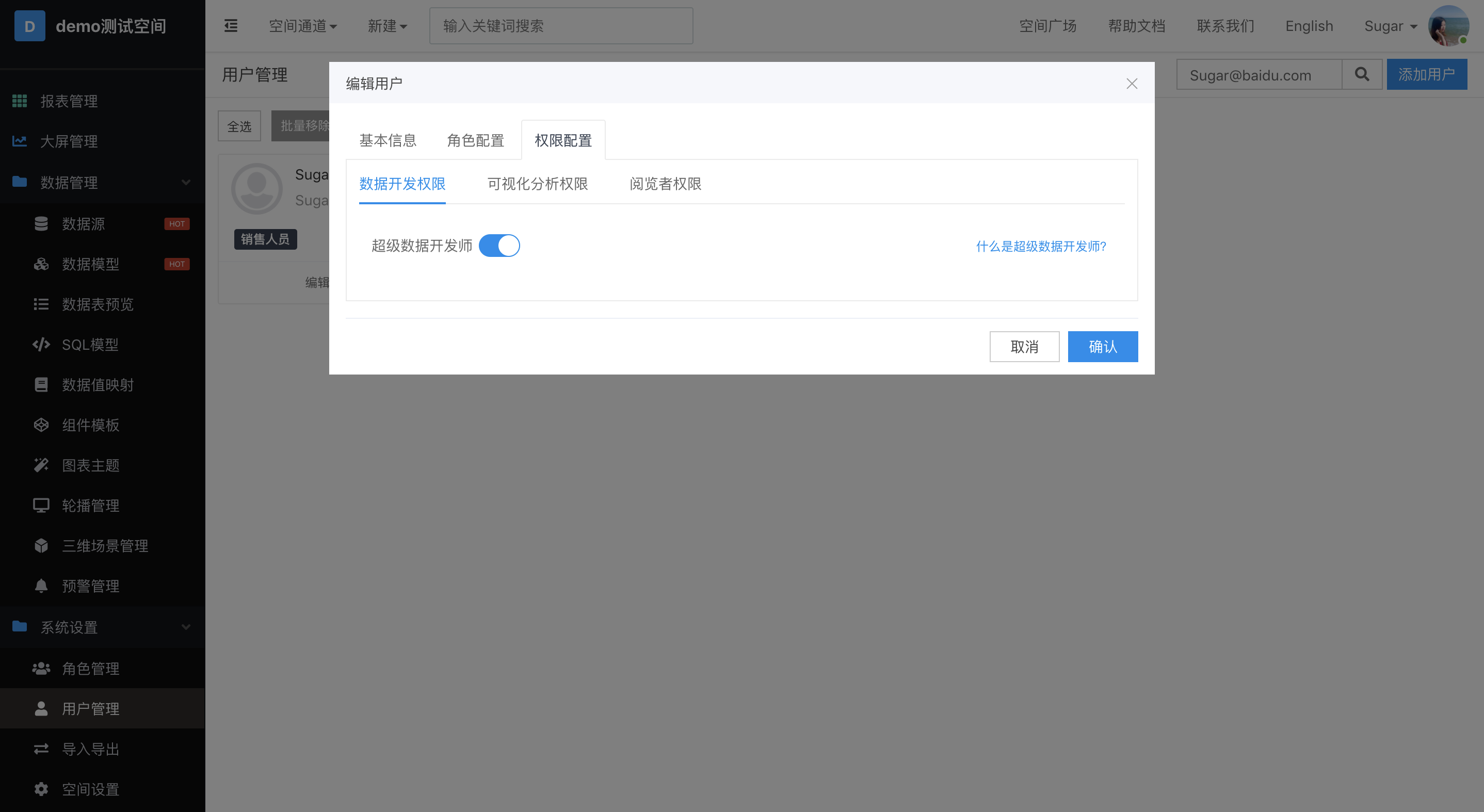
Task: Open 什么是超级数据开发师 help link
Action: tap(1040, 247)
